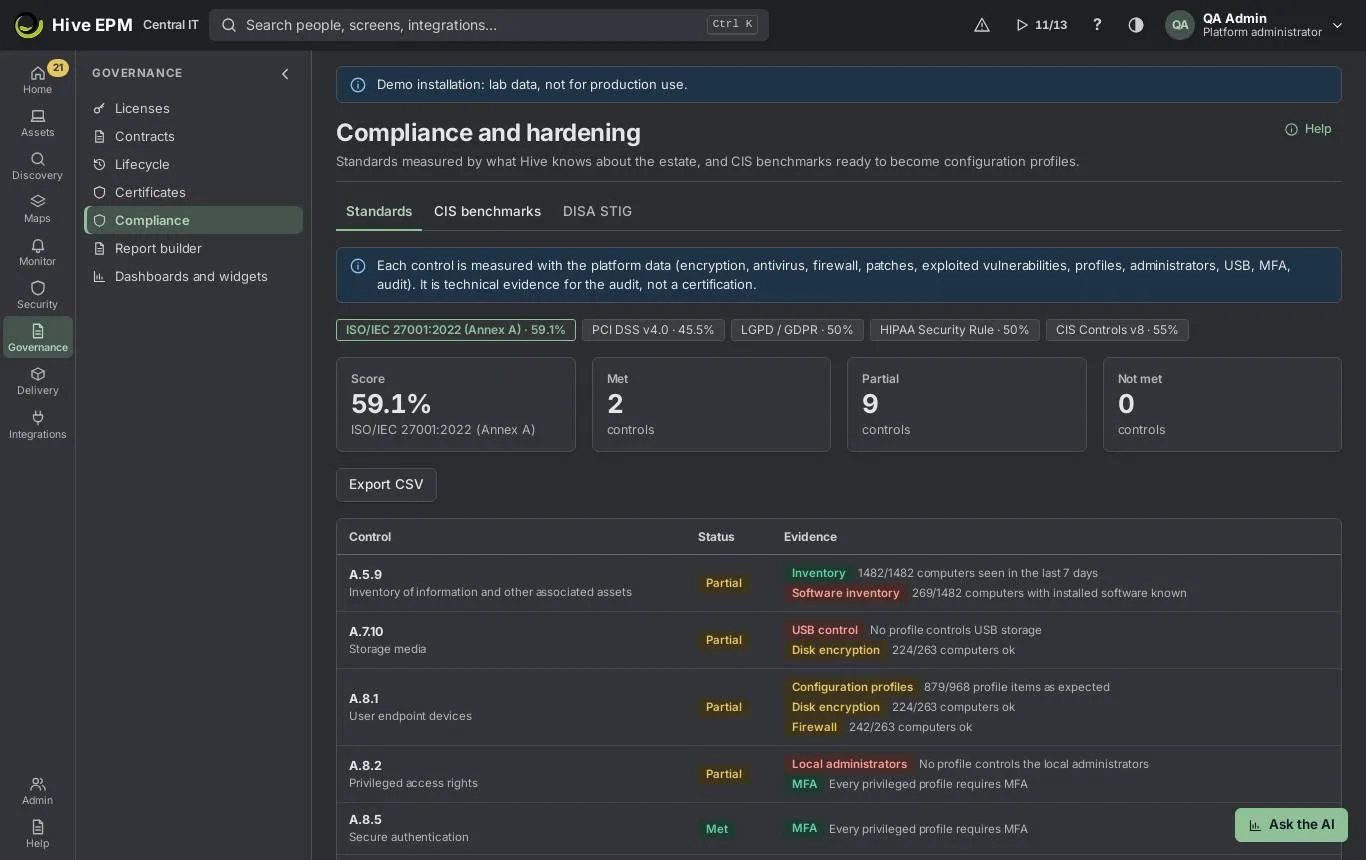
Task: Open Maps from the sidebar
Action: point(37,209)
